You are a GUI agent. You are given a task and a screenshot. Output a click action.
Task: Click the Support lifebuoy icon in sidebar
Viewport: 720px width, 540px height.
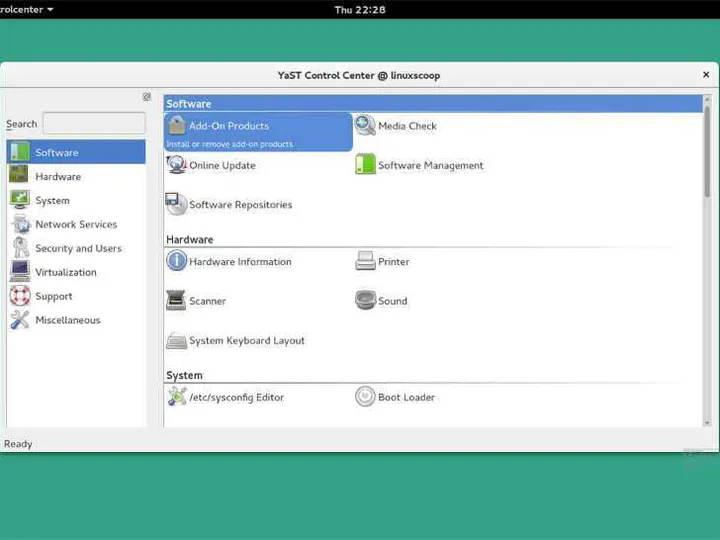(x=20, y=295)
